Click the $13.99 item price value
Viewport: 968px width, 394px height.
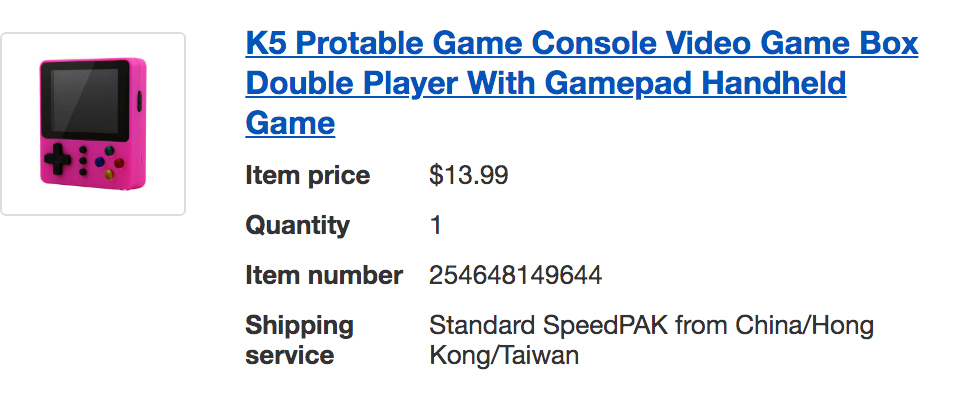[469, 175]
